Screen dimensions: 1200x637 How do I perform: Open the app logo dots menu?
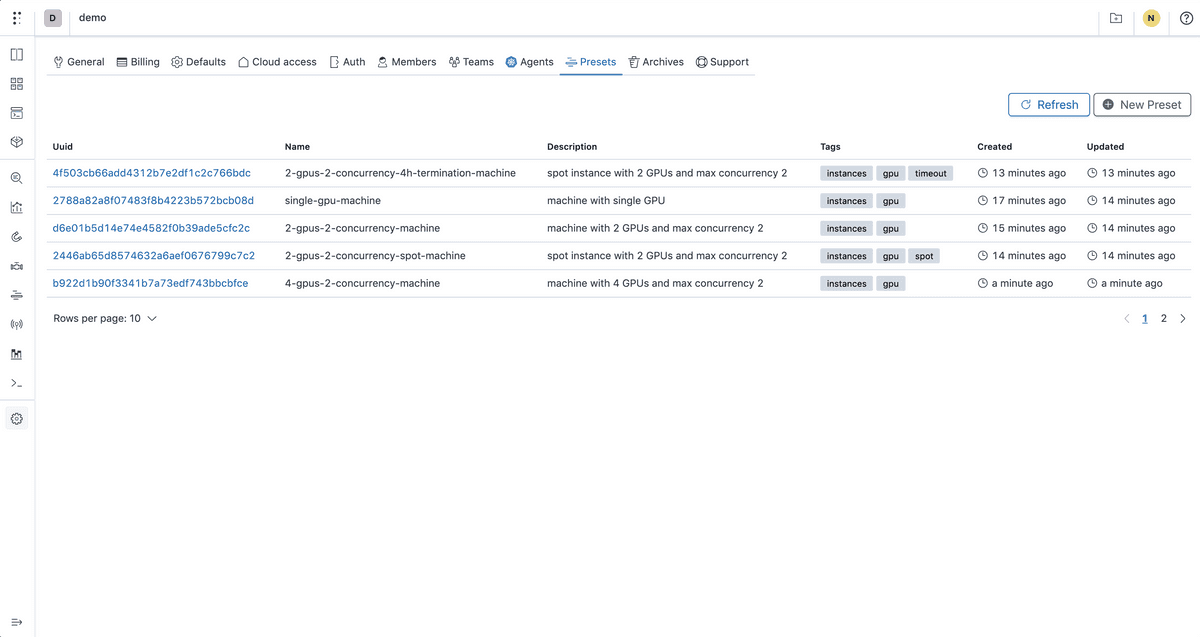pyautogui.click(x=17, y=18)
